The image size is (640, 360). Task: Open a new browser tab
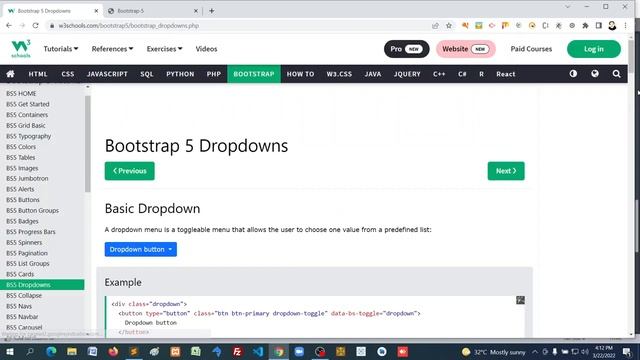[x=211, y=11]
